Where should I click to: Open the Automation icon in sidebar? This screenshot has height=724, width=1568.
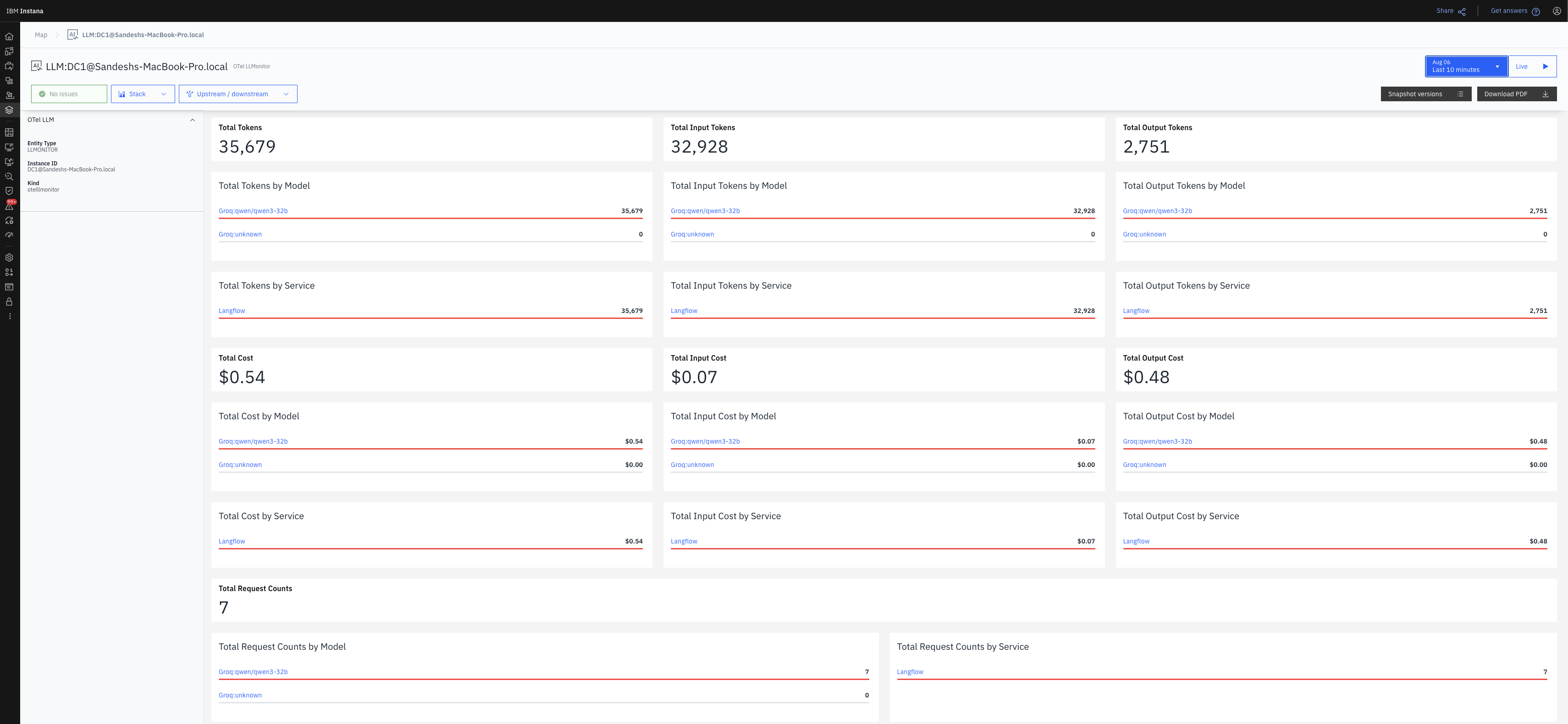tap(9, 220)
